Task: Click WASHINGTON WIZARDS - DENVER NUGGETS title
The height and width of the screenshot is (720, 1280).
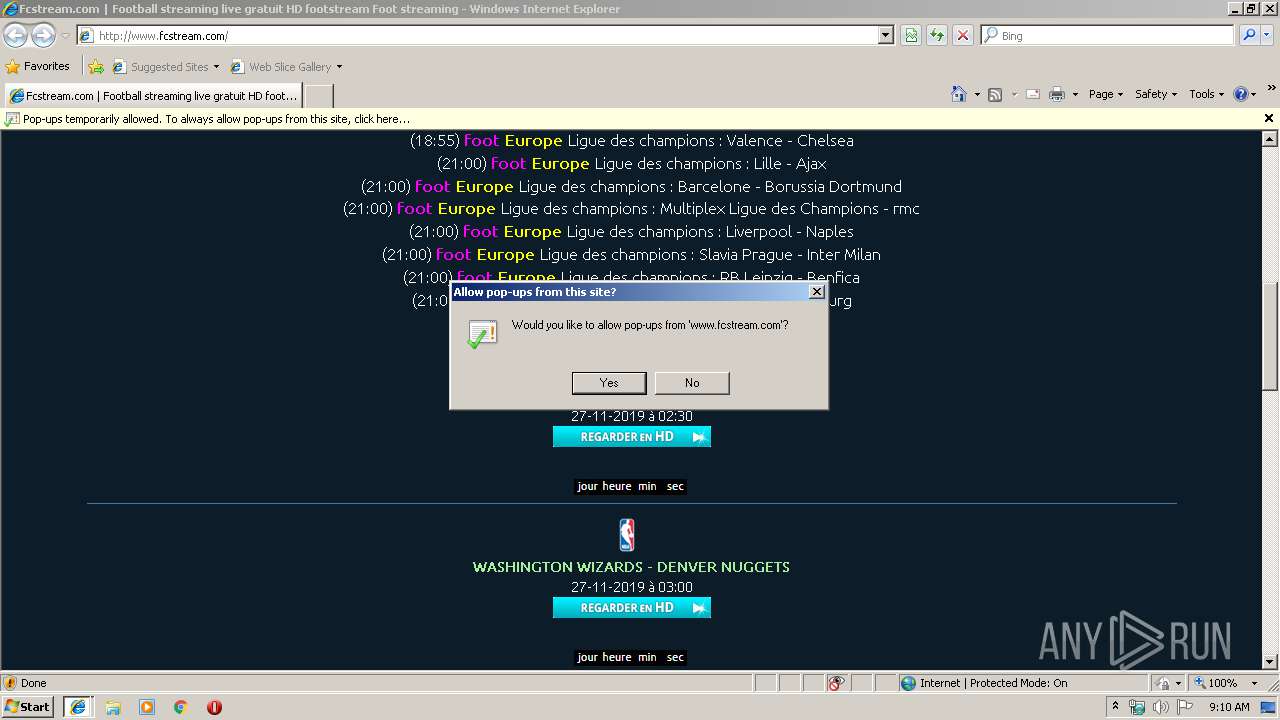Action: pyautogui.click(x=631, y=567)
